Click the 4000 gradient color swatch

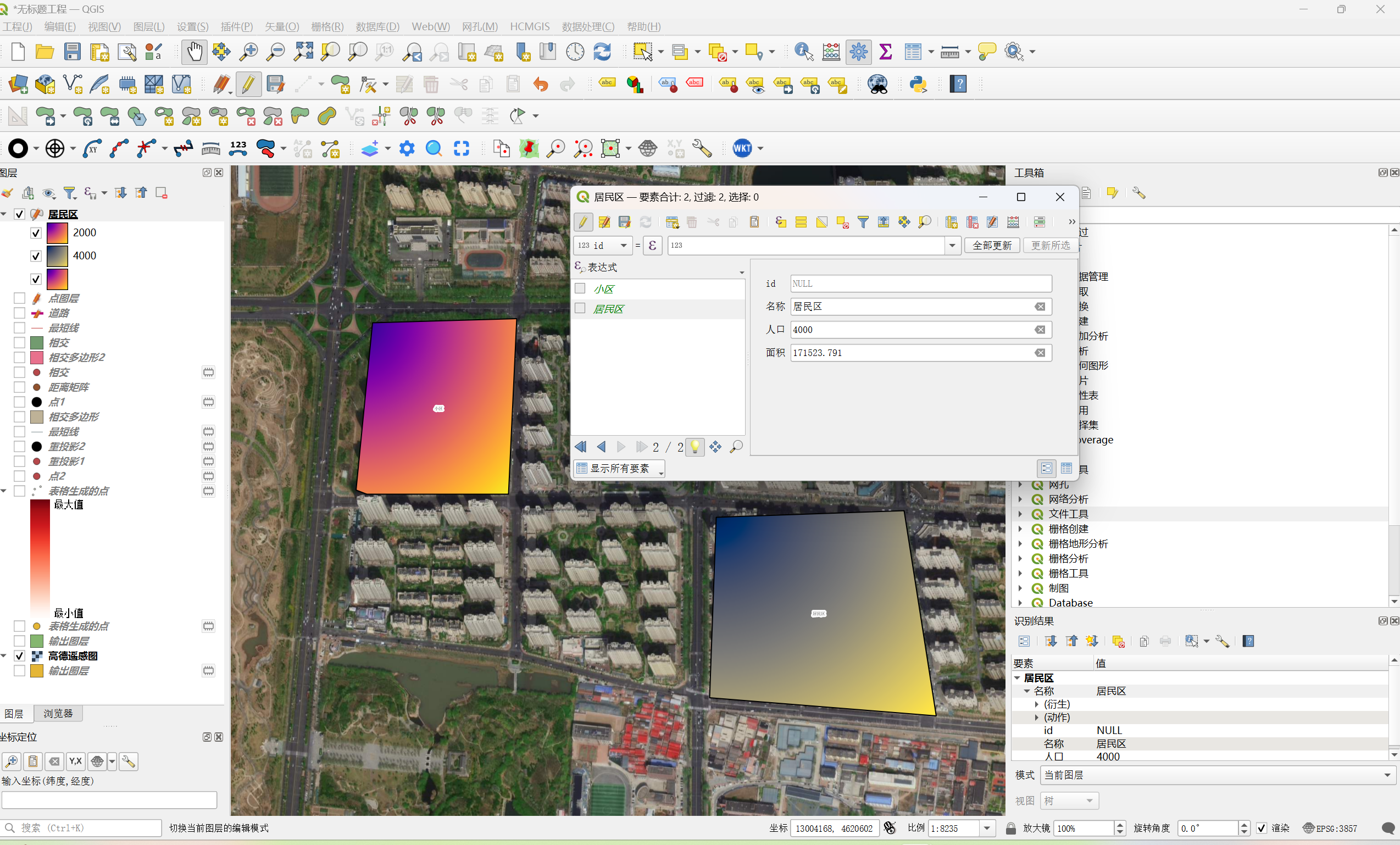coord(57,255)
